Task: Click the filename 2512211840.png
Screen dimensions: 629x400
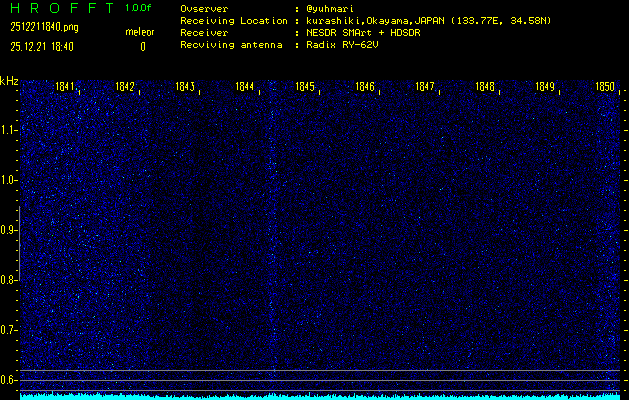Action: click(x=45, y=27)
